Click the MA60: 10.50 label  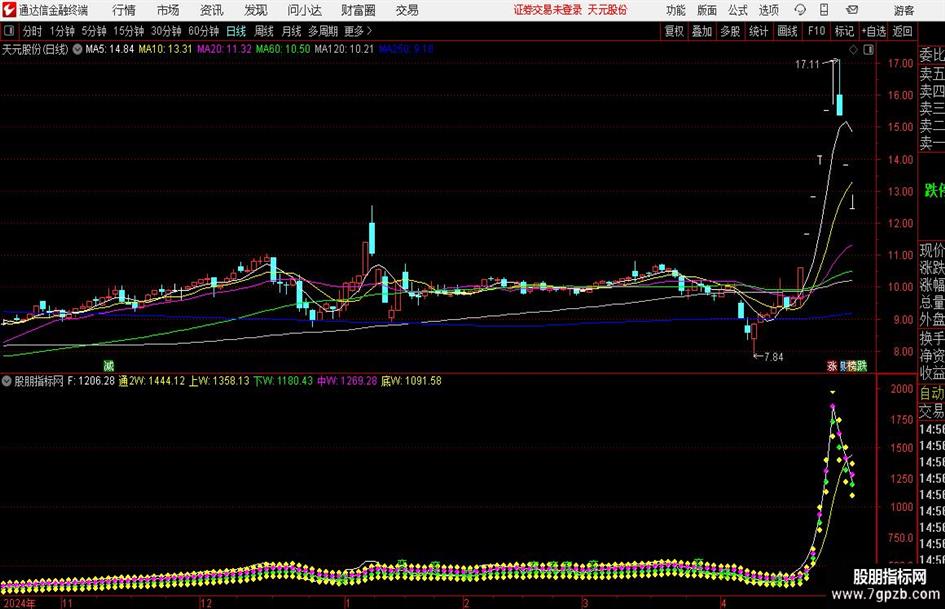coord(283,49)
